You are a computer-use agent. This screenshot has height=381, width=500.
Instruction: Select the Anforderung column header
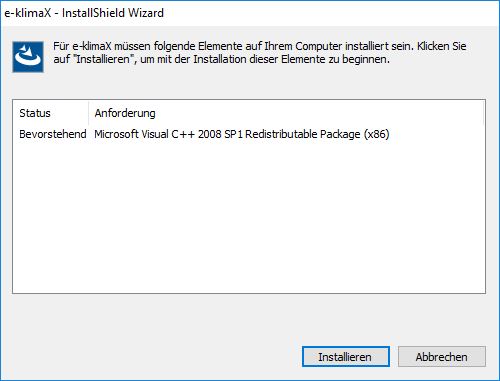pos(125,113)
